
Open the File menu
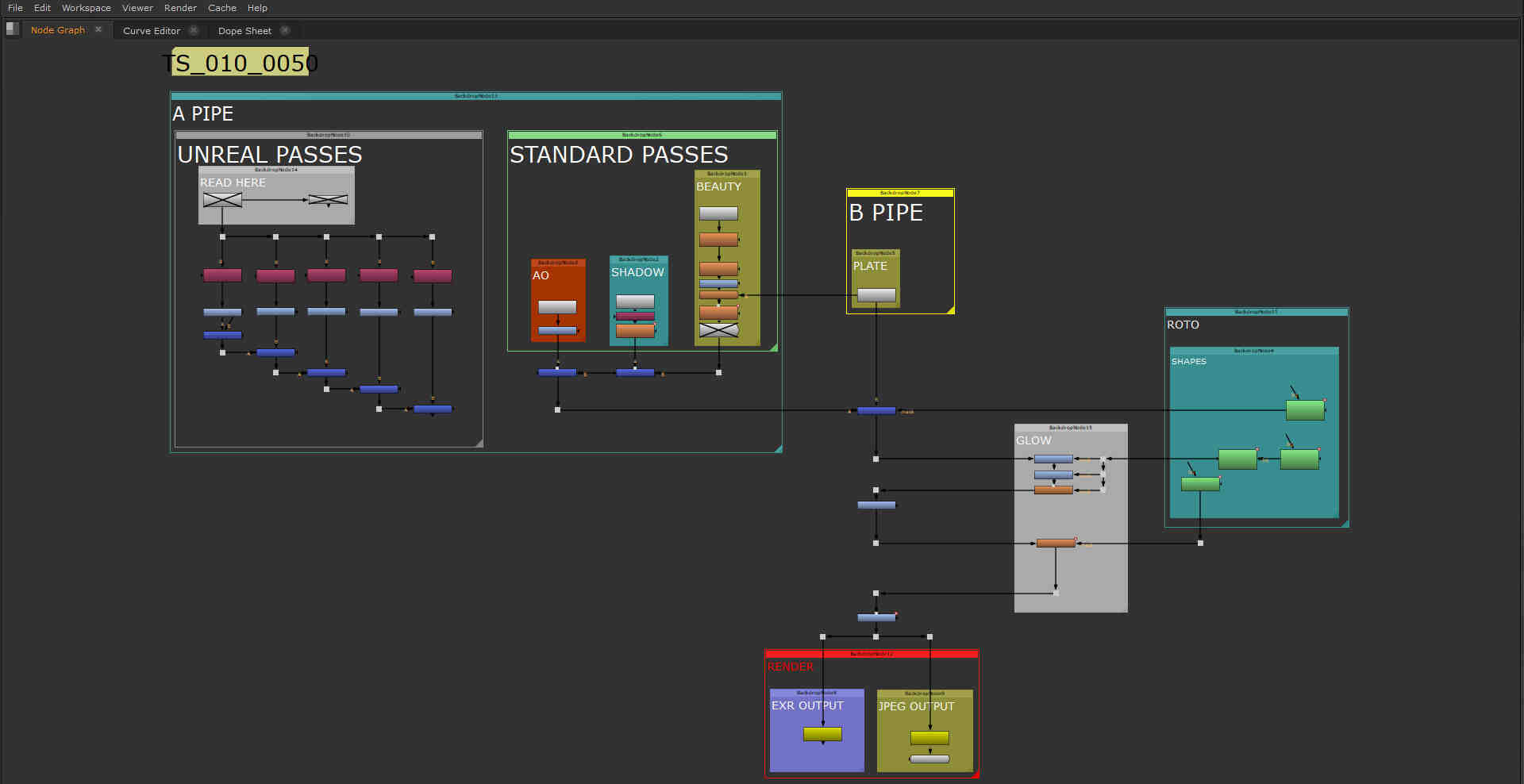pyautogui.click(x=15, y=8)
